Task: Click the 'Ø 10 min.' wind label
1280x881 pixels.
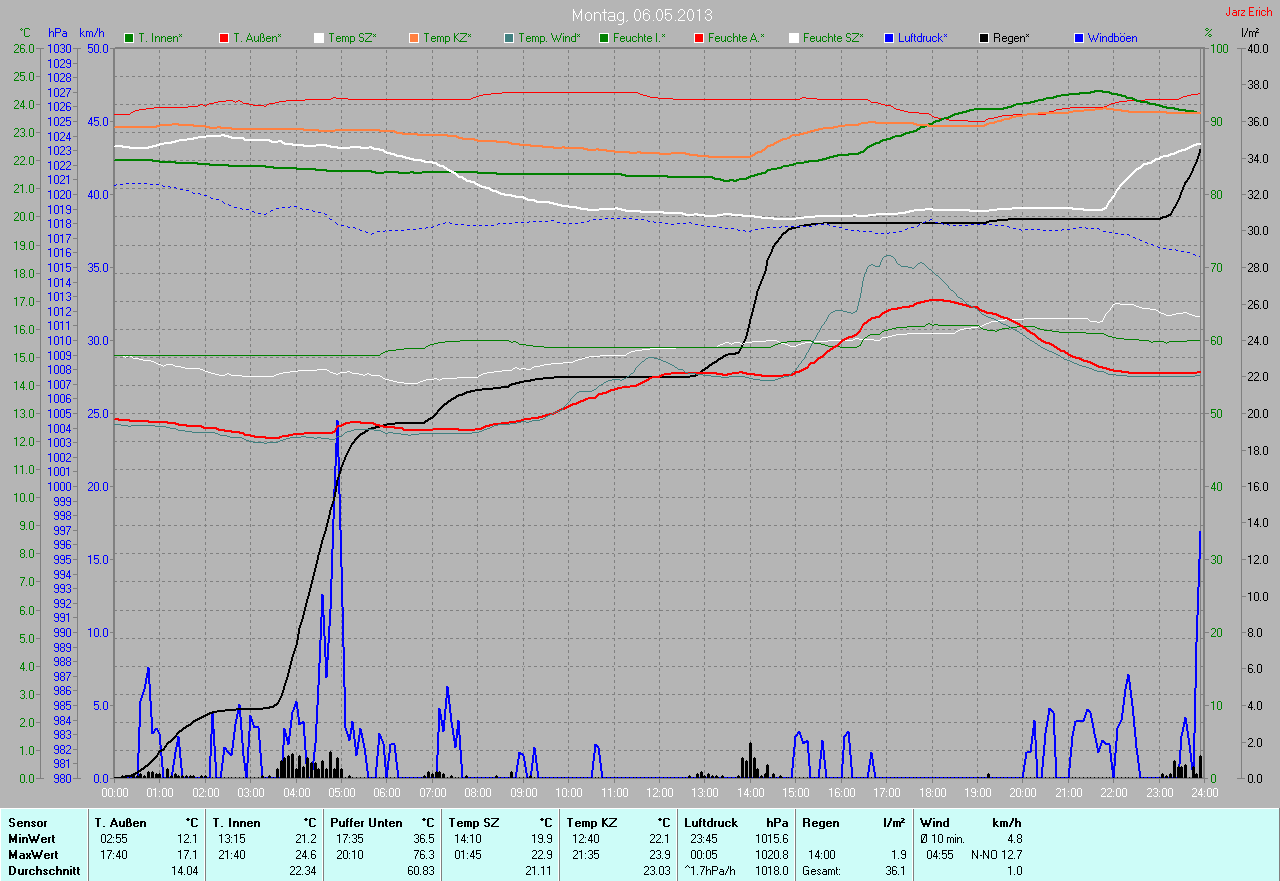Action: pyautogui.click(x=943, y=839)
